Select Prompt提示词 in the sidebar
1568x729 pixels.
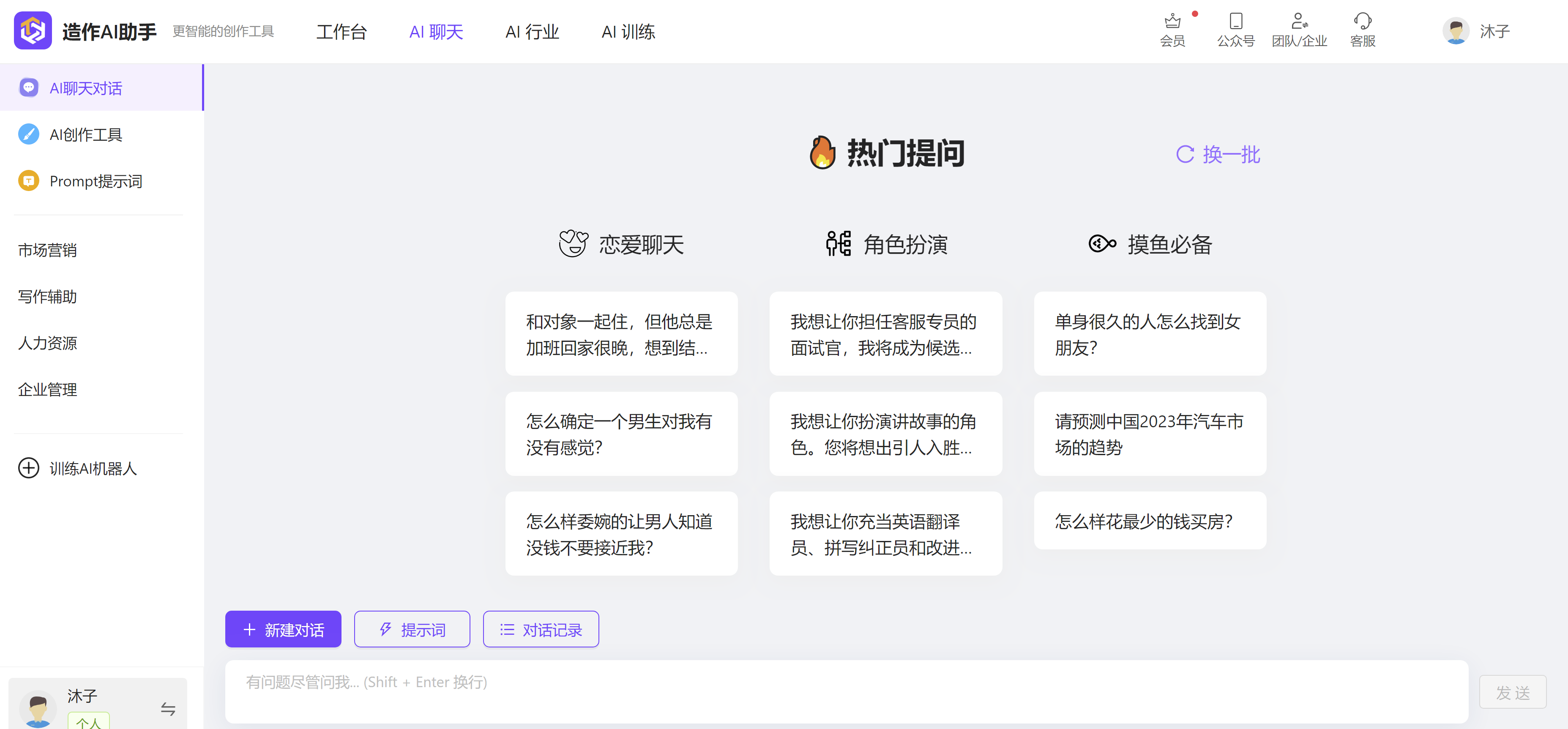101,181
